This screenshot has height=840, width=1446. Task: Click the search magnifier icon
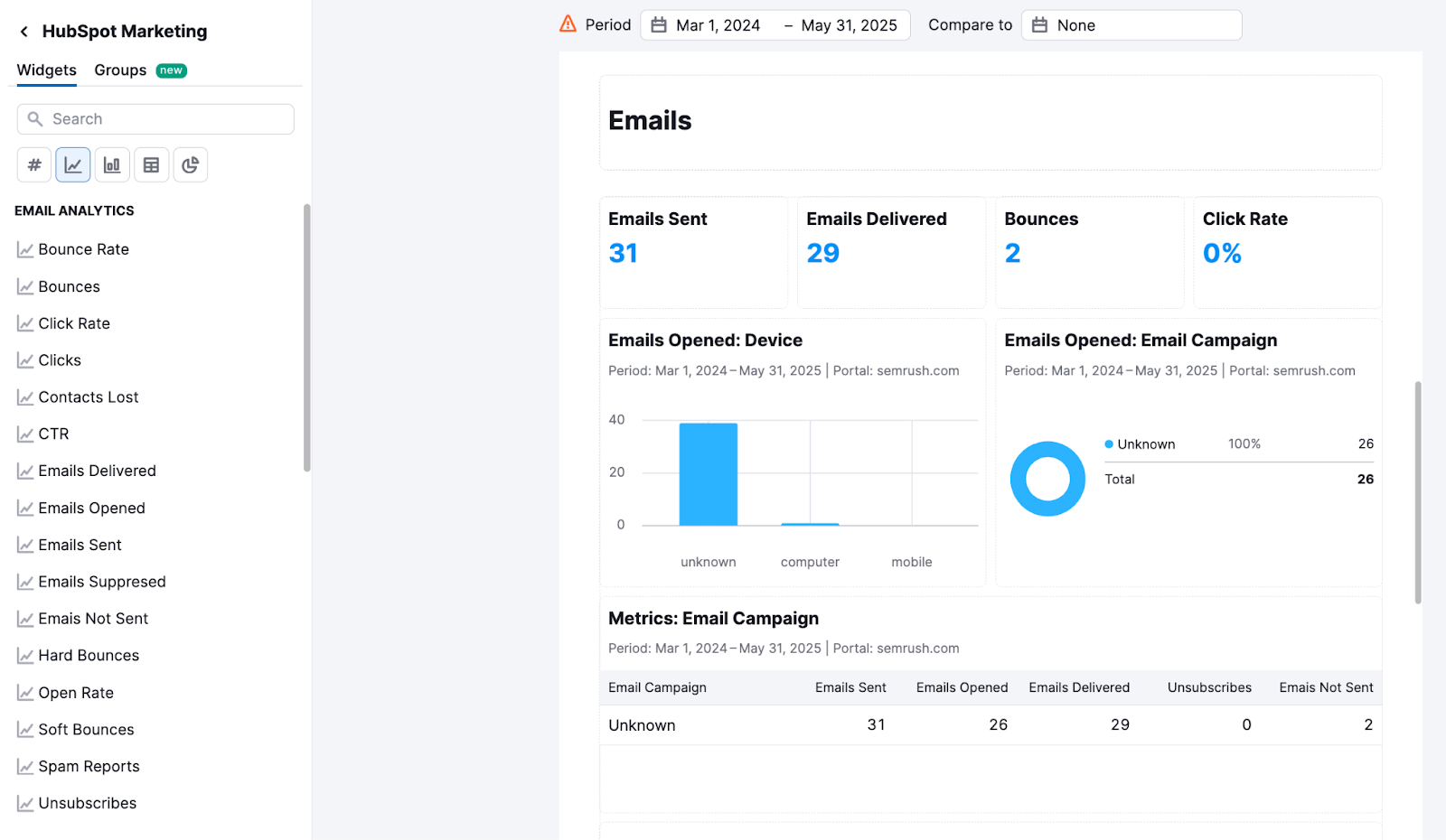(34, 118)
